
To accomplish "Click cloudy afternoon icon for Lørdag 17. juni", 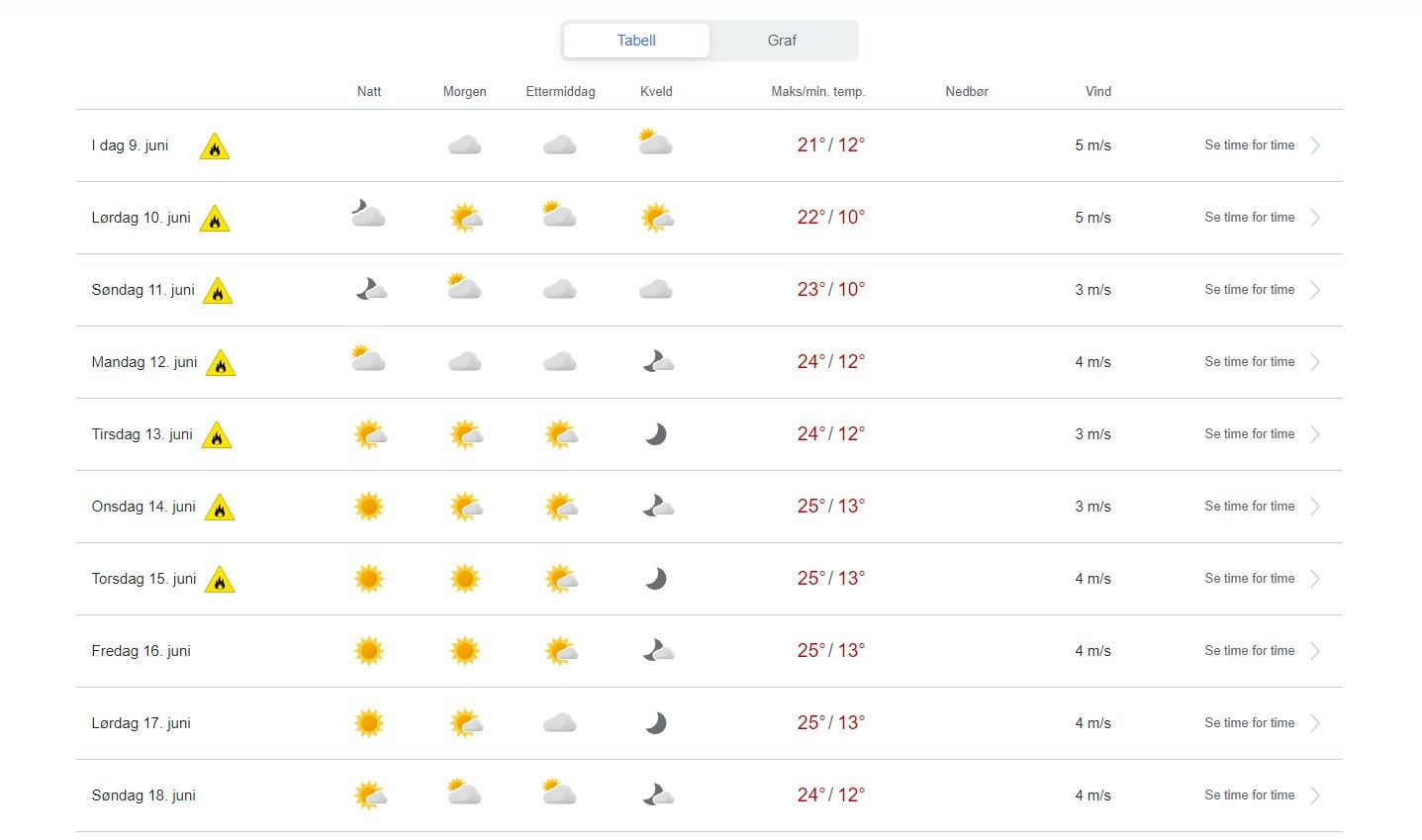I will pyautogui.click(x=559, y=723).
